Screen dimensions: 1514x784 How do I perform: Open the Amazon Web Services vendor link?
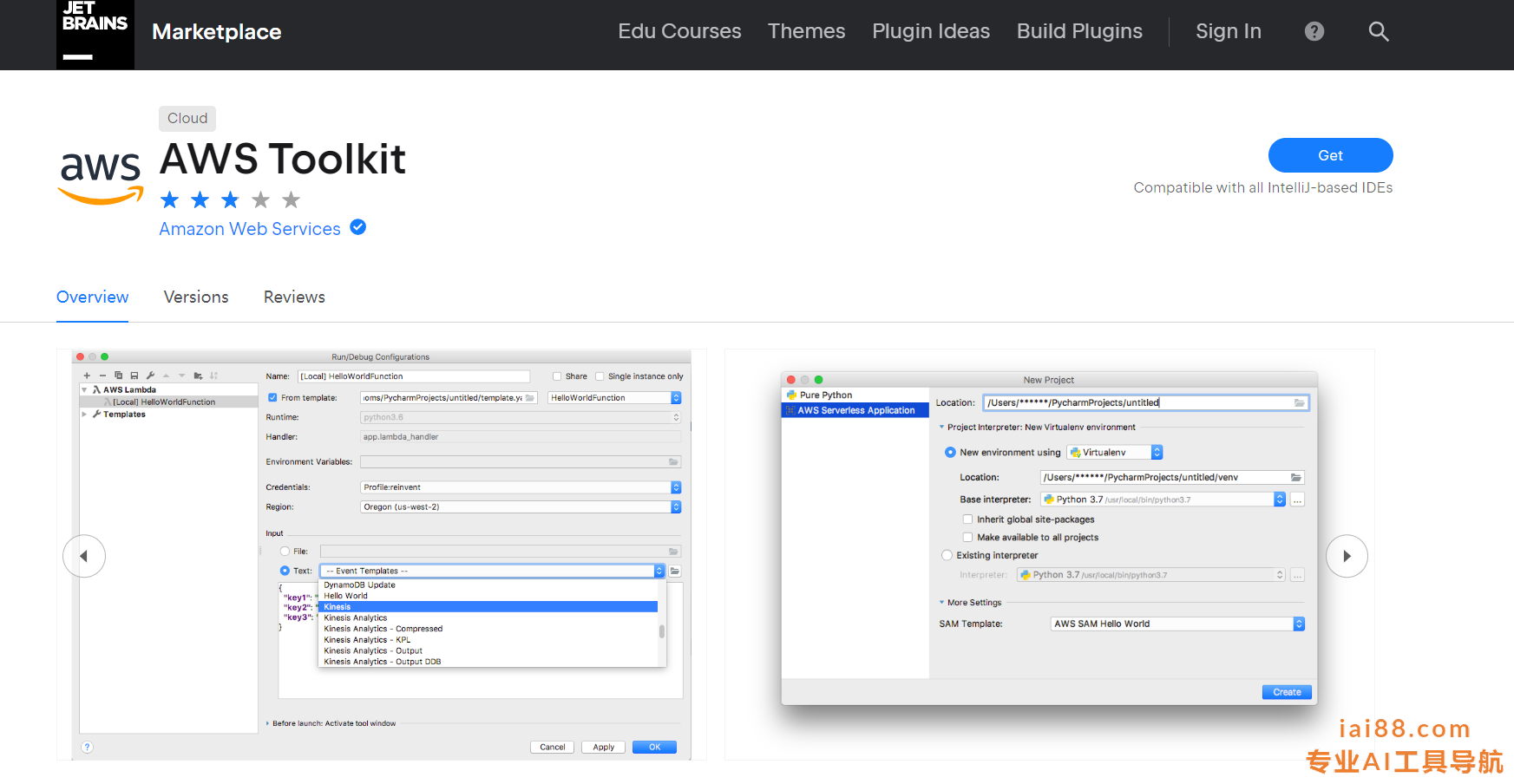click(x=250, y=229)
